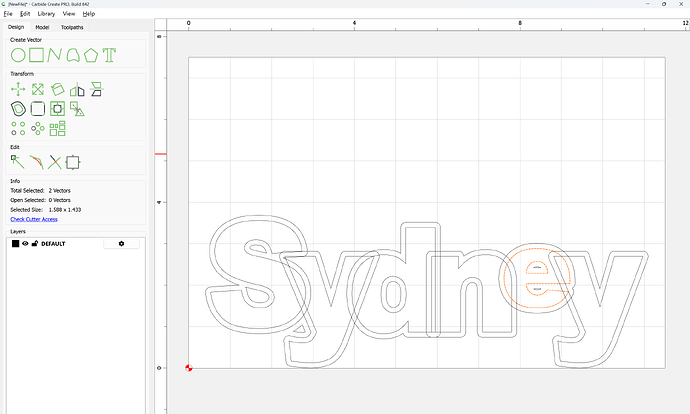Image resolution: width=690 pixels, height=414 pixels.
Task: Switch to the Toolpaths tab
Action: [73, 27]
